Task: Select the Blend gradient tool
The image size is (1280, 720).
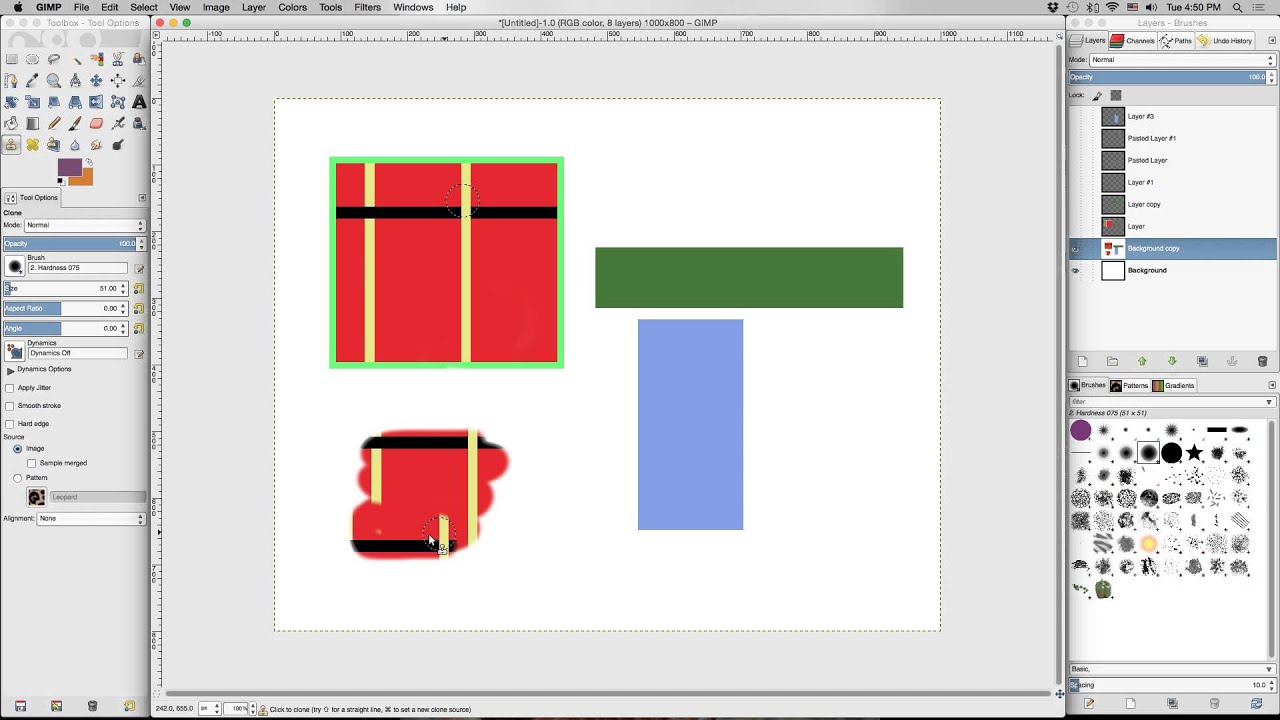Action: point(32,123)
